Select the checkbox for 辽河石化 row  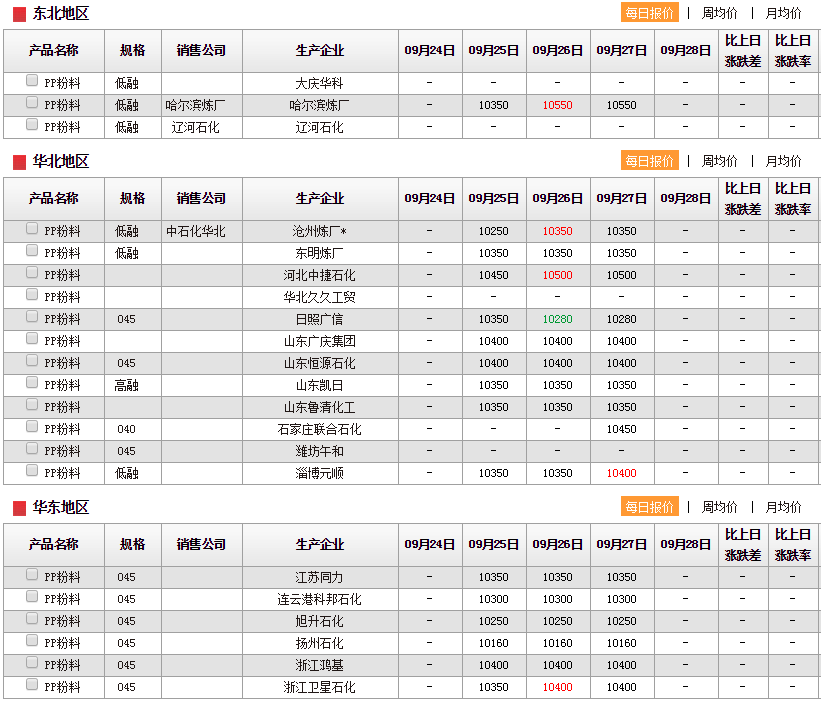tap(32, 124)
